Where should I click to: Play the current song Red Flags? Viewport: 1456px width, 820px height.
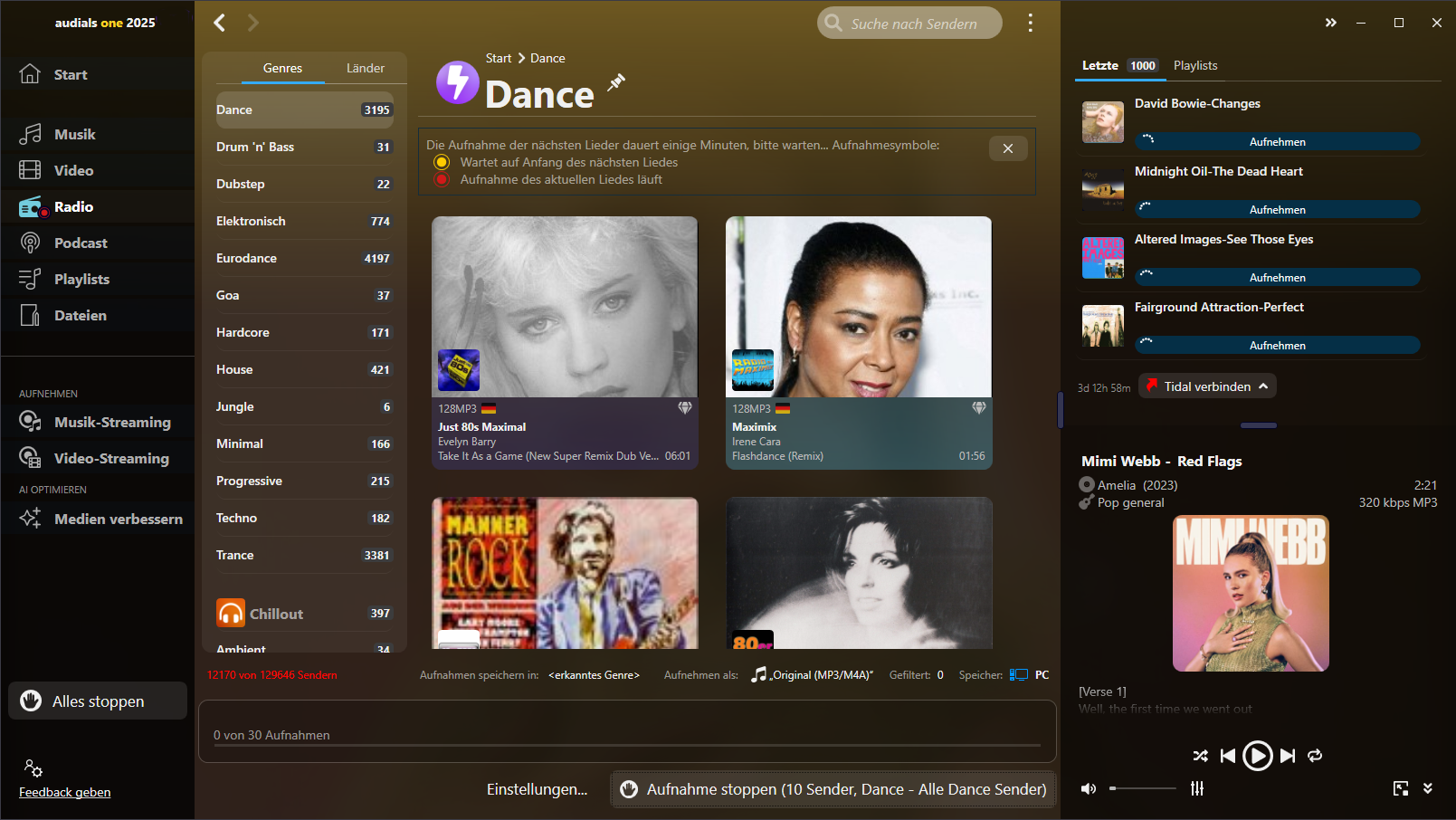point(1257,756)
